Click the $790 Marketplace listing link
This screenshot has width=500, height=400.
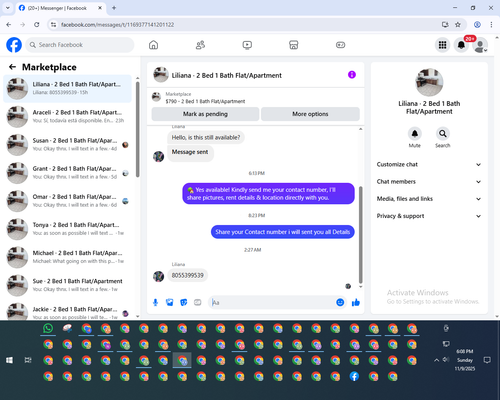coord(205,101)
